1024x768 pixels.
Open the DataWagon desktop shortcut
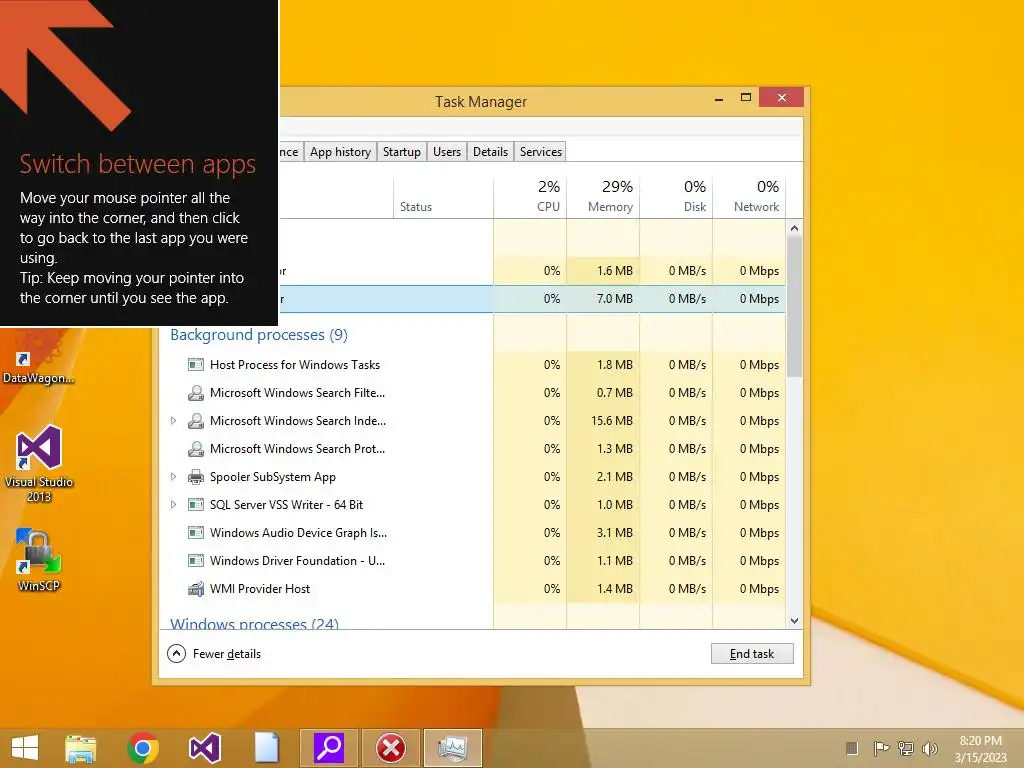39,358
